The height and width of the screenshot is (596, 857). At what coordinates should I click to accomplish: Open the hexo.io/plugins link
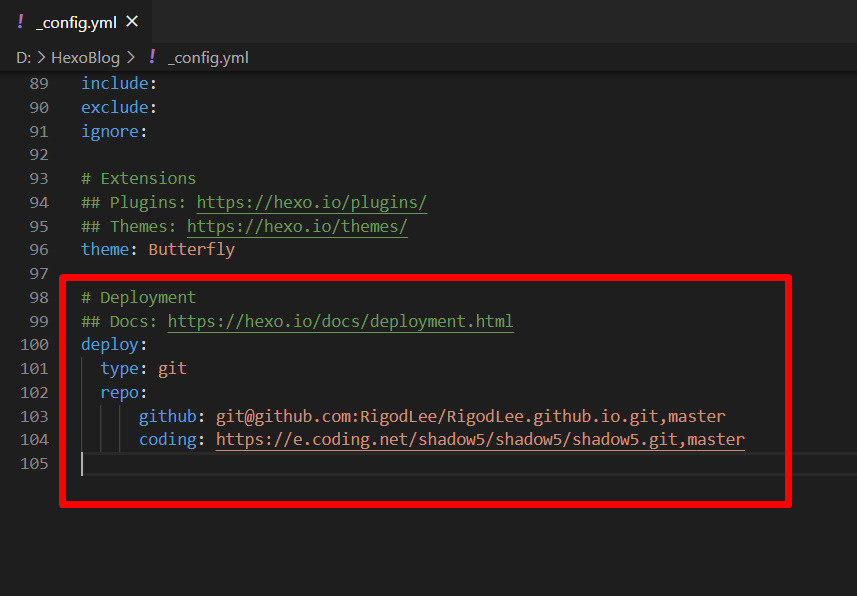pos(312,202)
